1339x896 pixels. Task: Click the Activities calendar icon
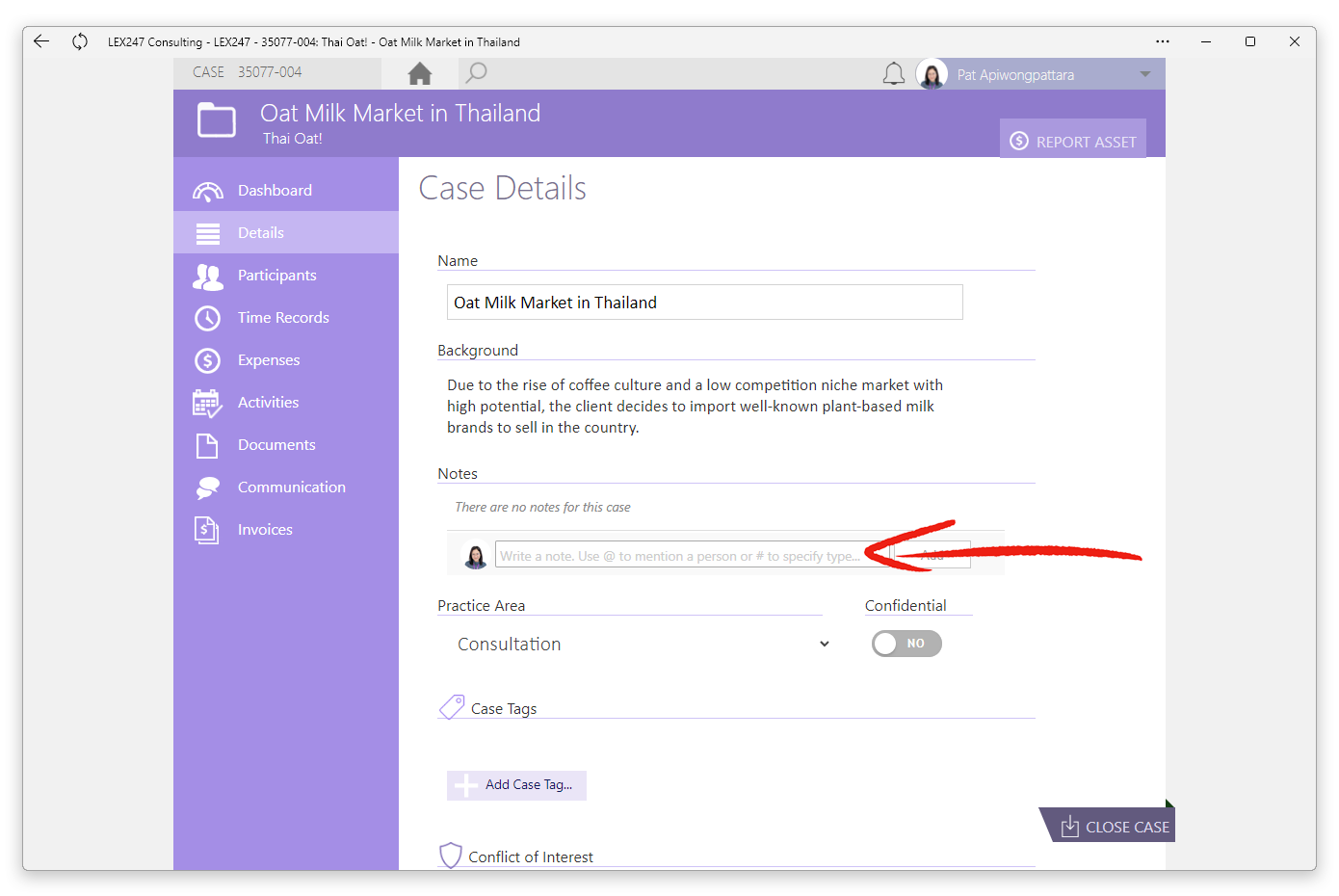207,403
